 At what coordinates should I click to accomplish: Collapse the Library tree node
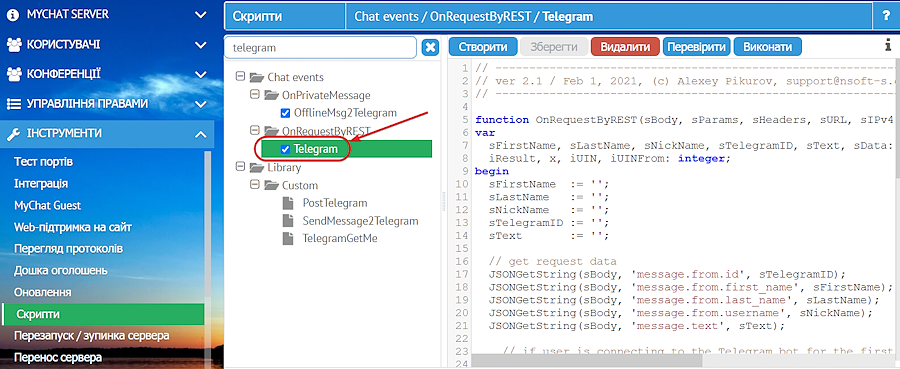pyautogui.click(x=240, y=167)
